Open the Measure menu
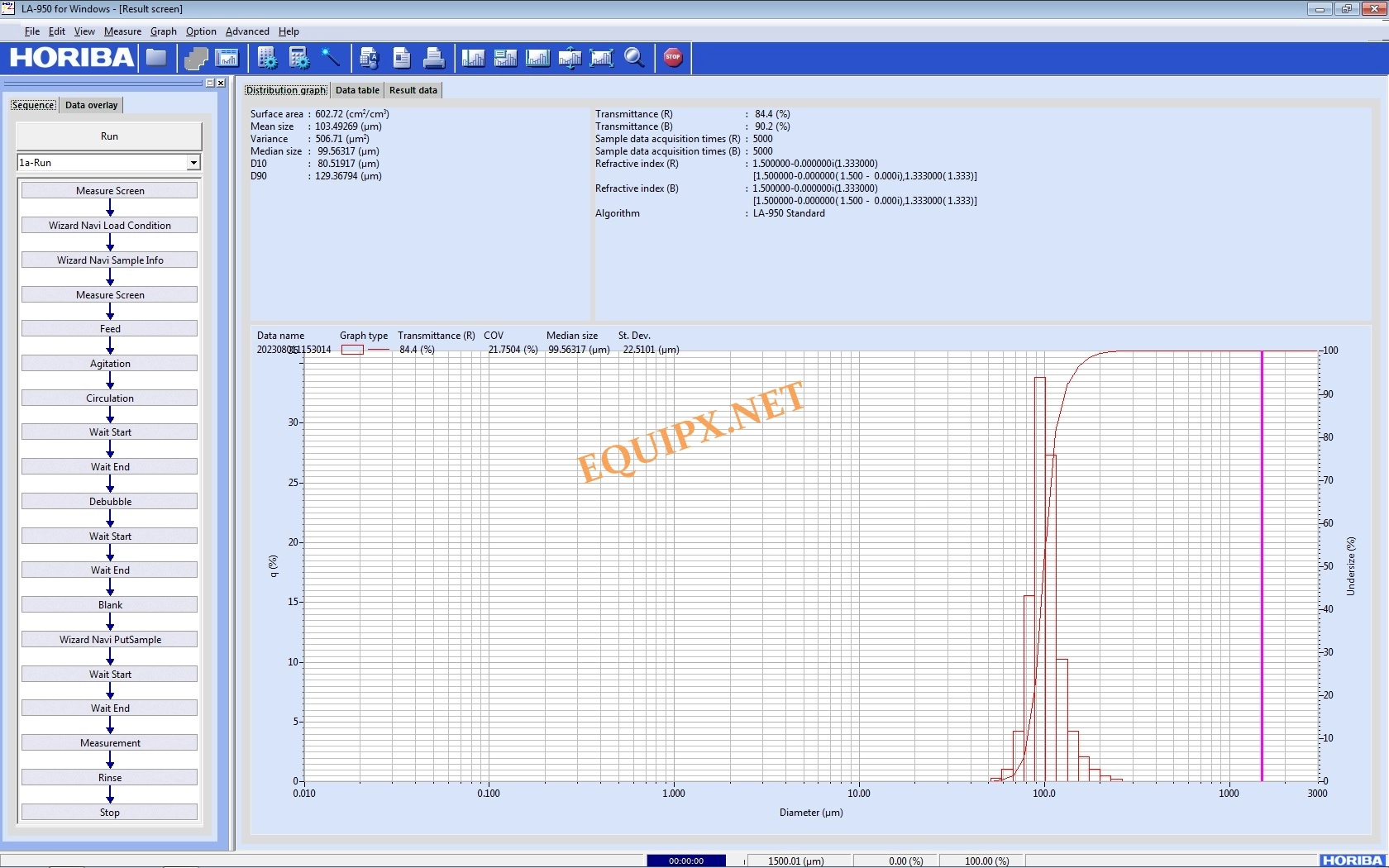1389x868 pixels. click(x=122, y=31)
